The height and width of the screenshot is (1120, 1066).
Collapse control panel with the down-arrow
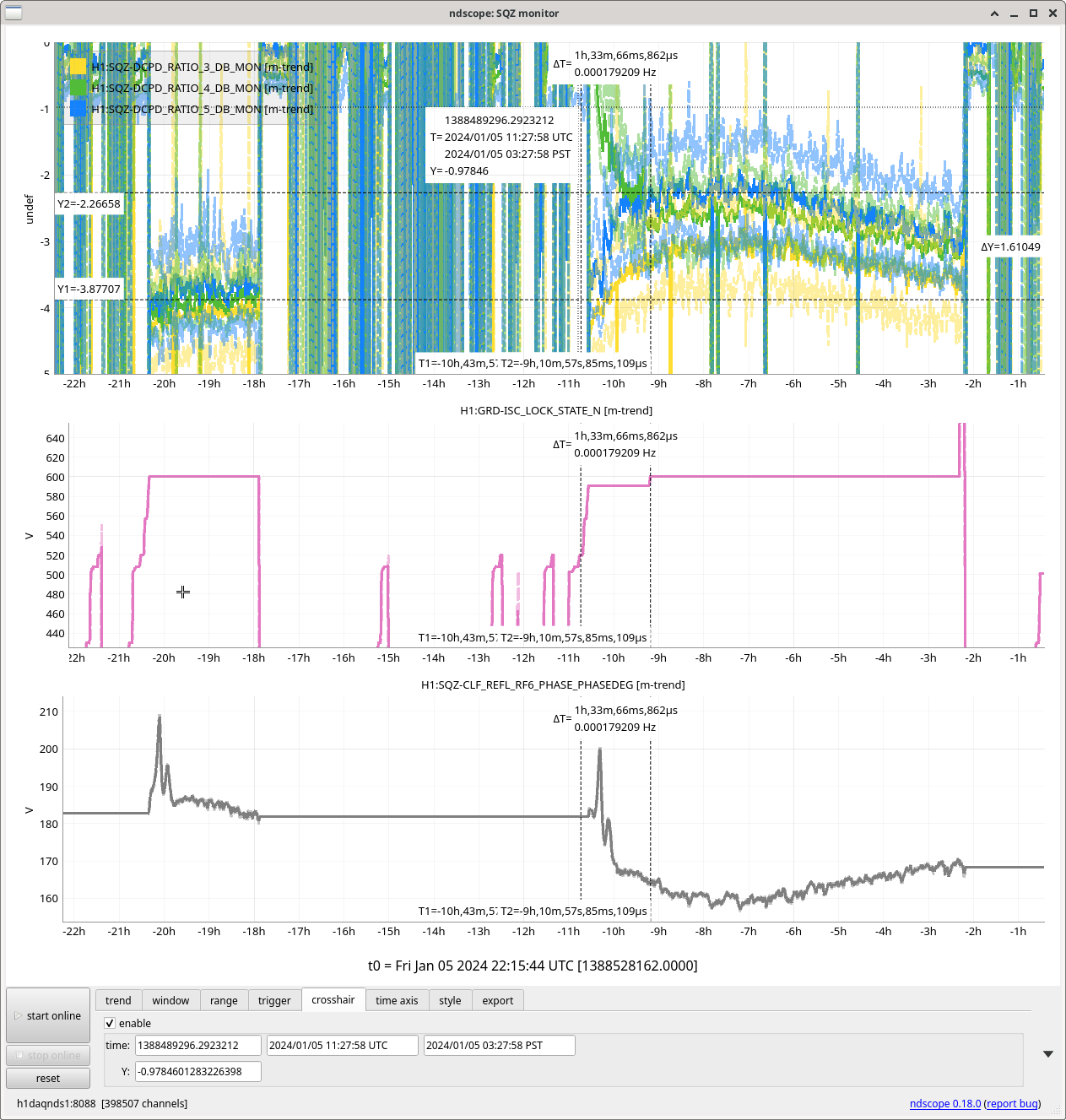click(1047, 1054)
